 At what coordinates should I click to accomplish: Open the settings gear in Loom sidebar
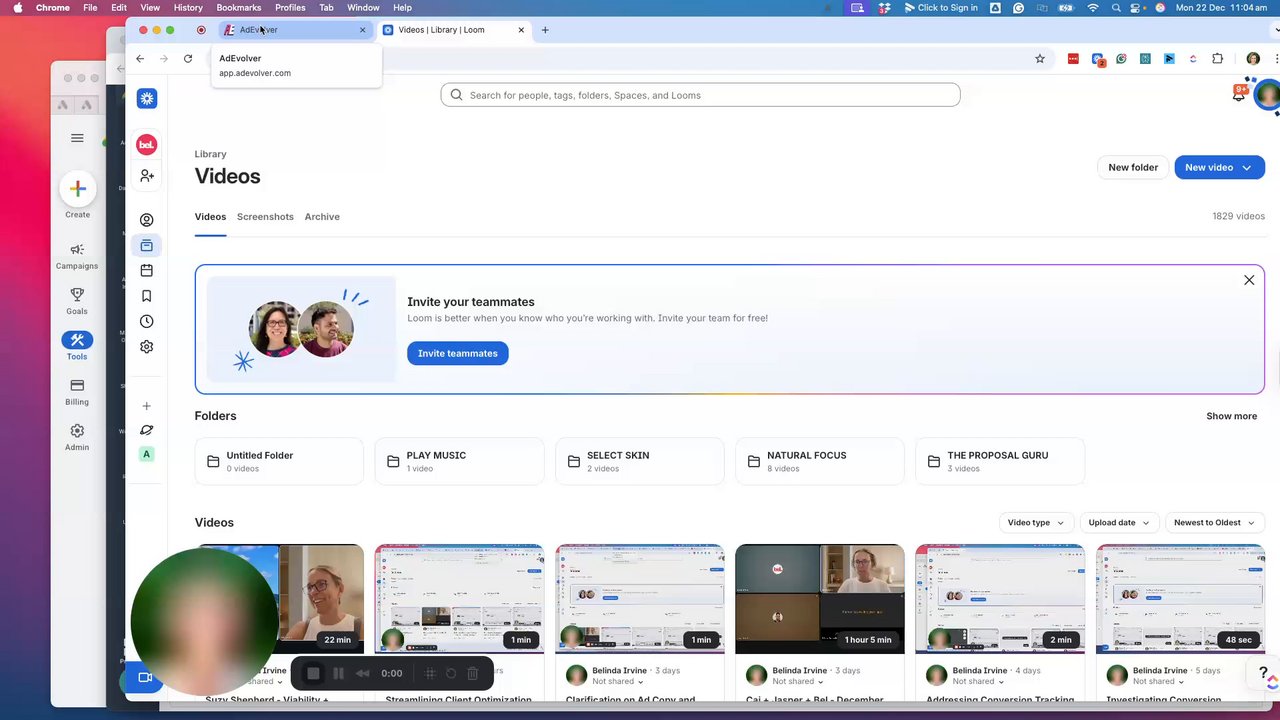(x=147, y=347)
